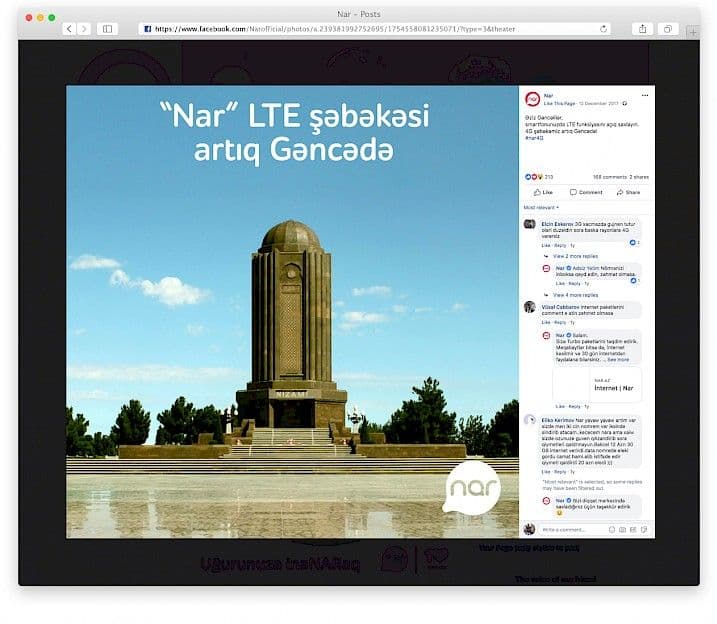Viewport: 717px width, 624px height.
Task: Click the Nizami mausoleum photo
Action: click(x=292, y=312)
